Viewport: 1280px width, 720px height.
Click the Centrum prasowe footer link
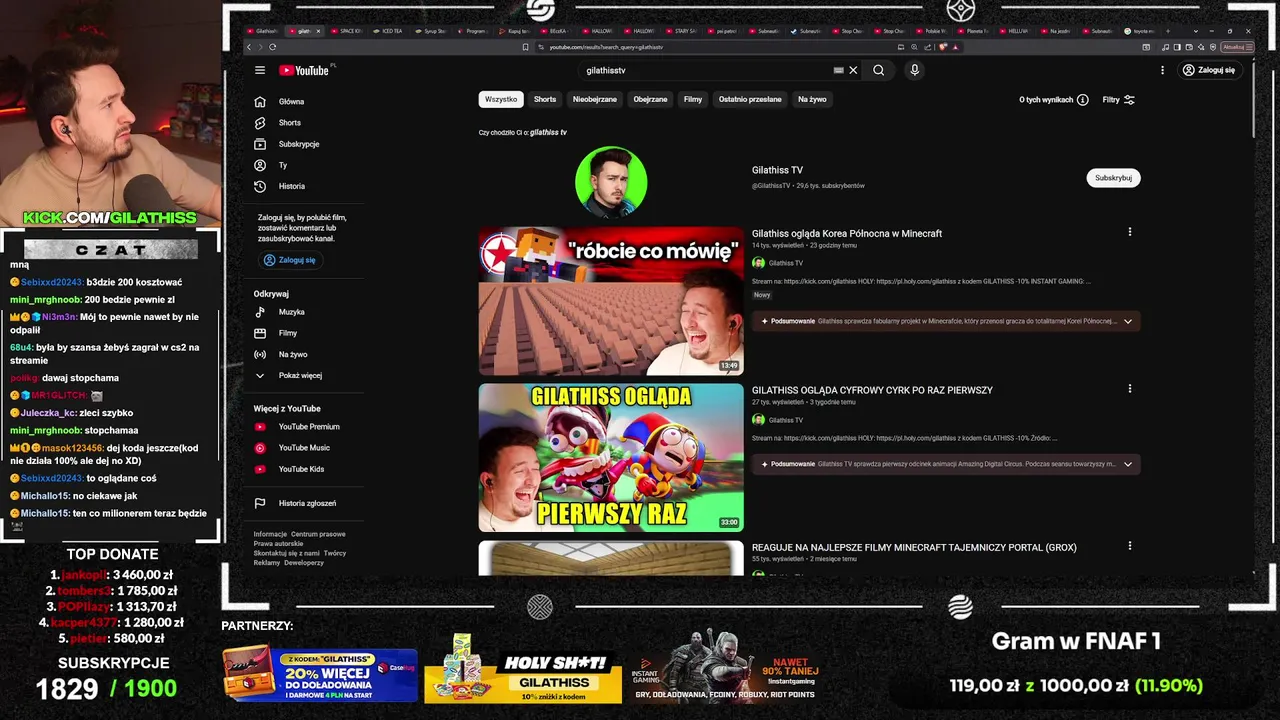pyautogui.click(x=318, y=534)
